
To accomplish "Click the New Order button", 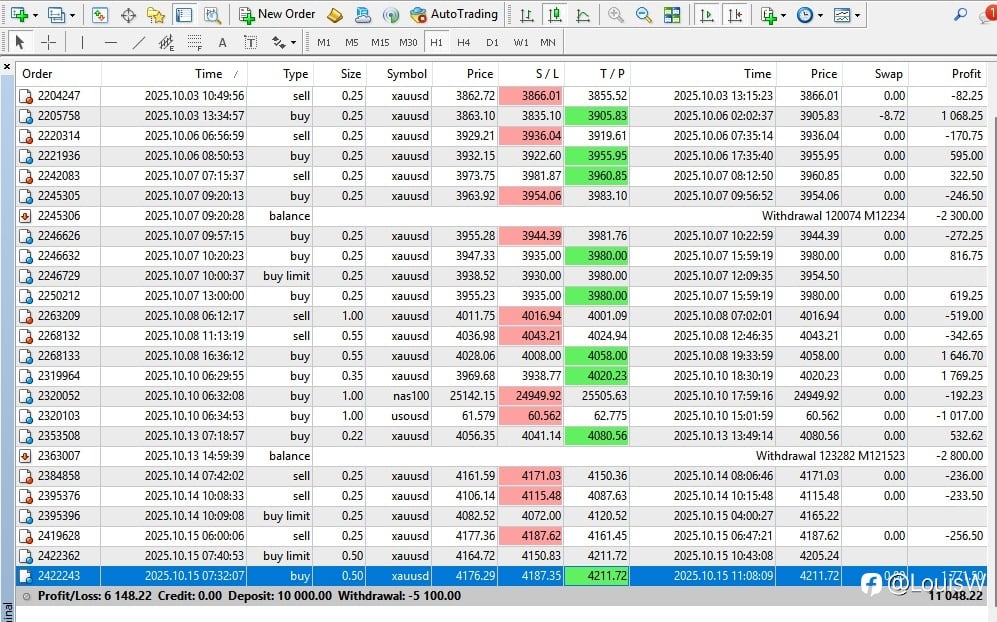I will tap(277, 14).
